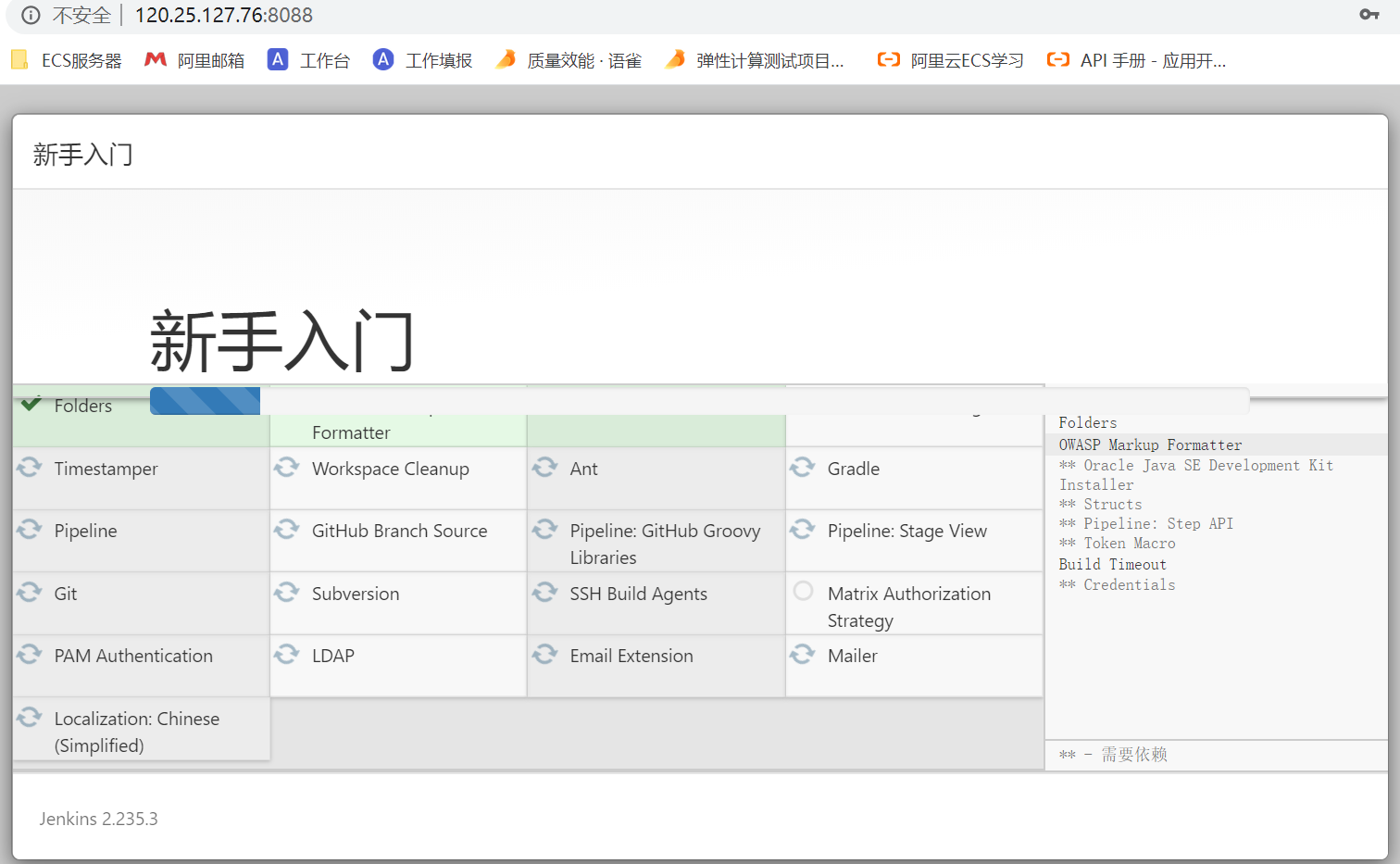Click the saved password key icon
1400x864 pixels.
1369,14
